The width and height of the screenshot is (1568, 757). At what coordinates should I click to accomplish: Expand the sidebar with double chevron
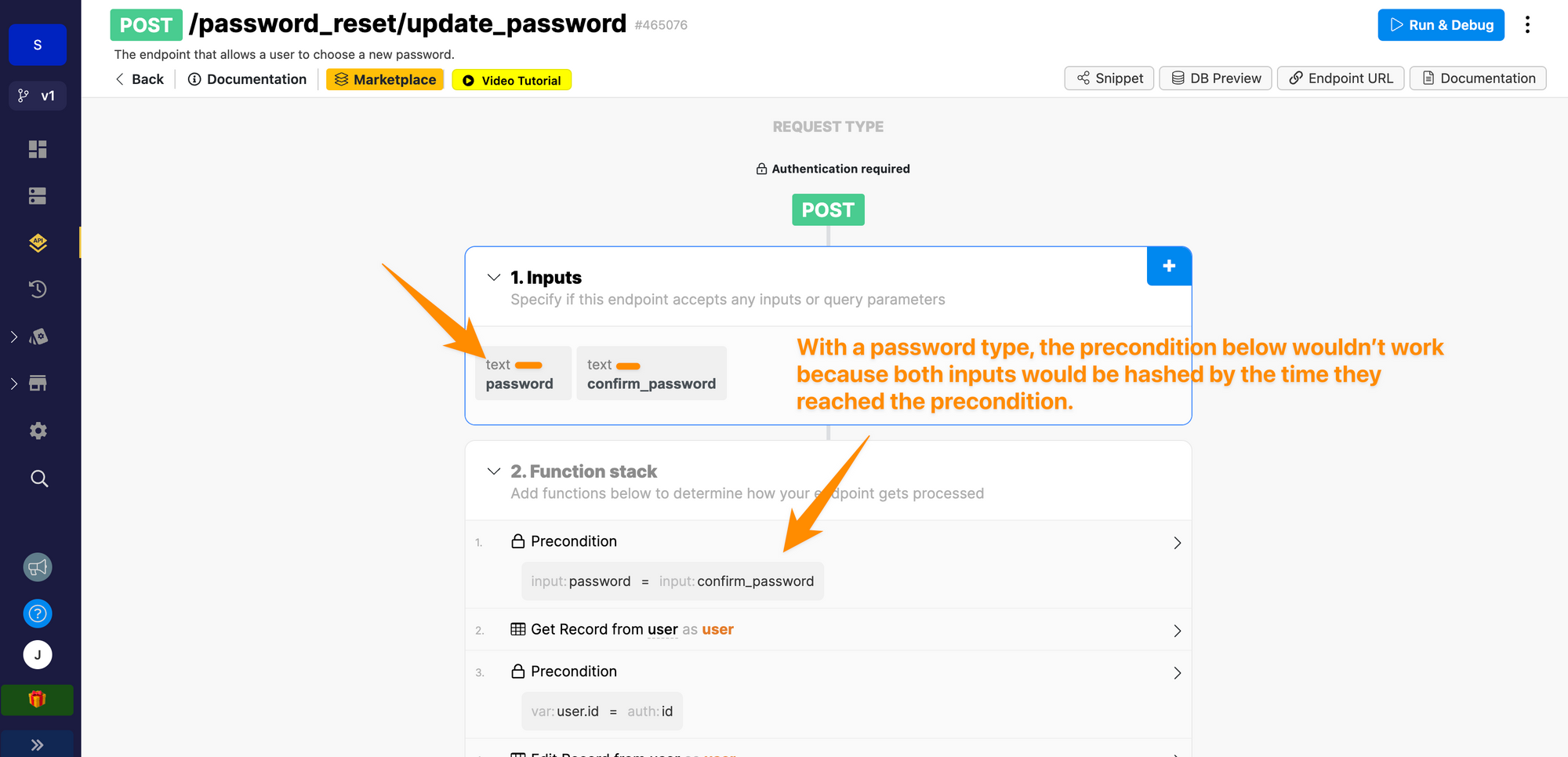click(x=38, y=744)
